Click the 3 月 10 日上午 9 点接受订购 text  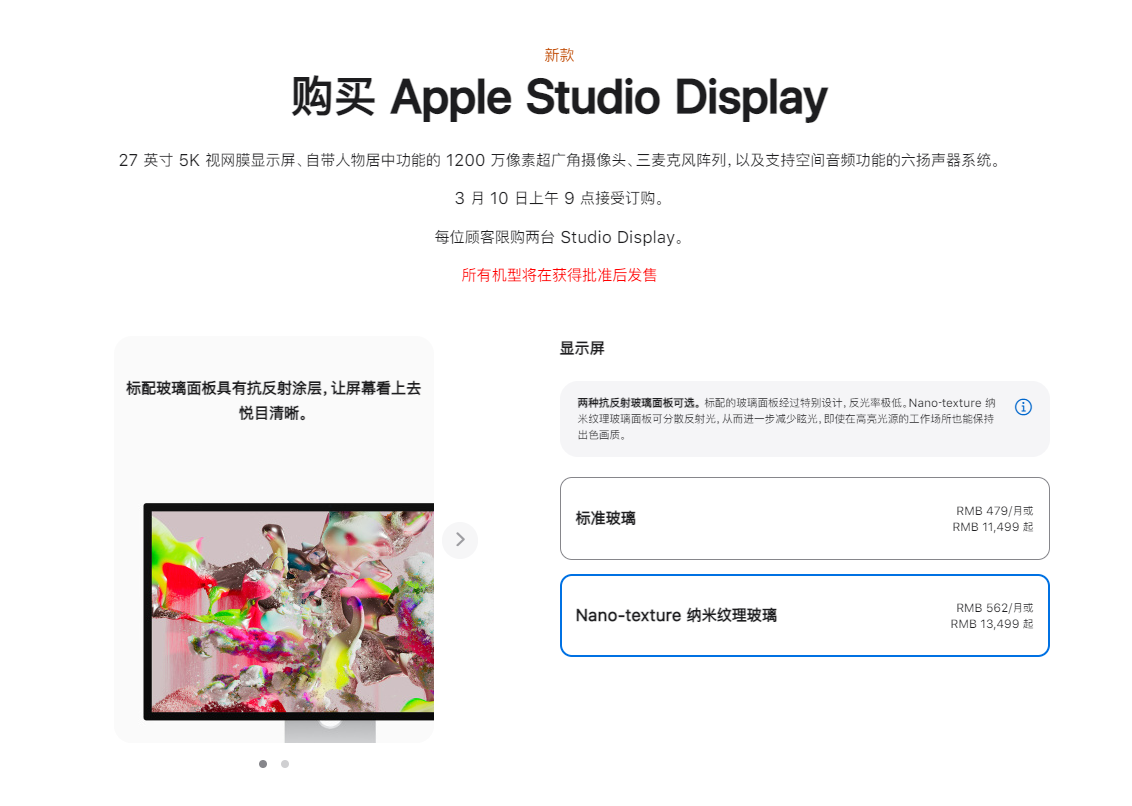(560, 198)
